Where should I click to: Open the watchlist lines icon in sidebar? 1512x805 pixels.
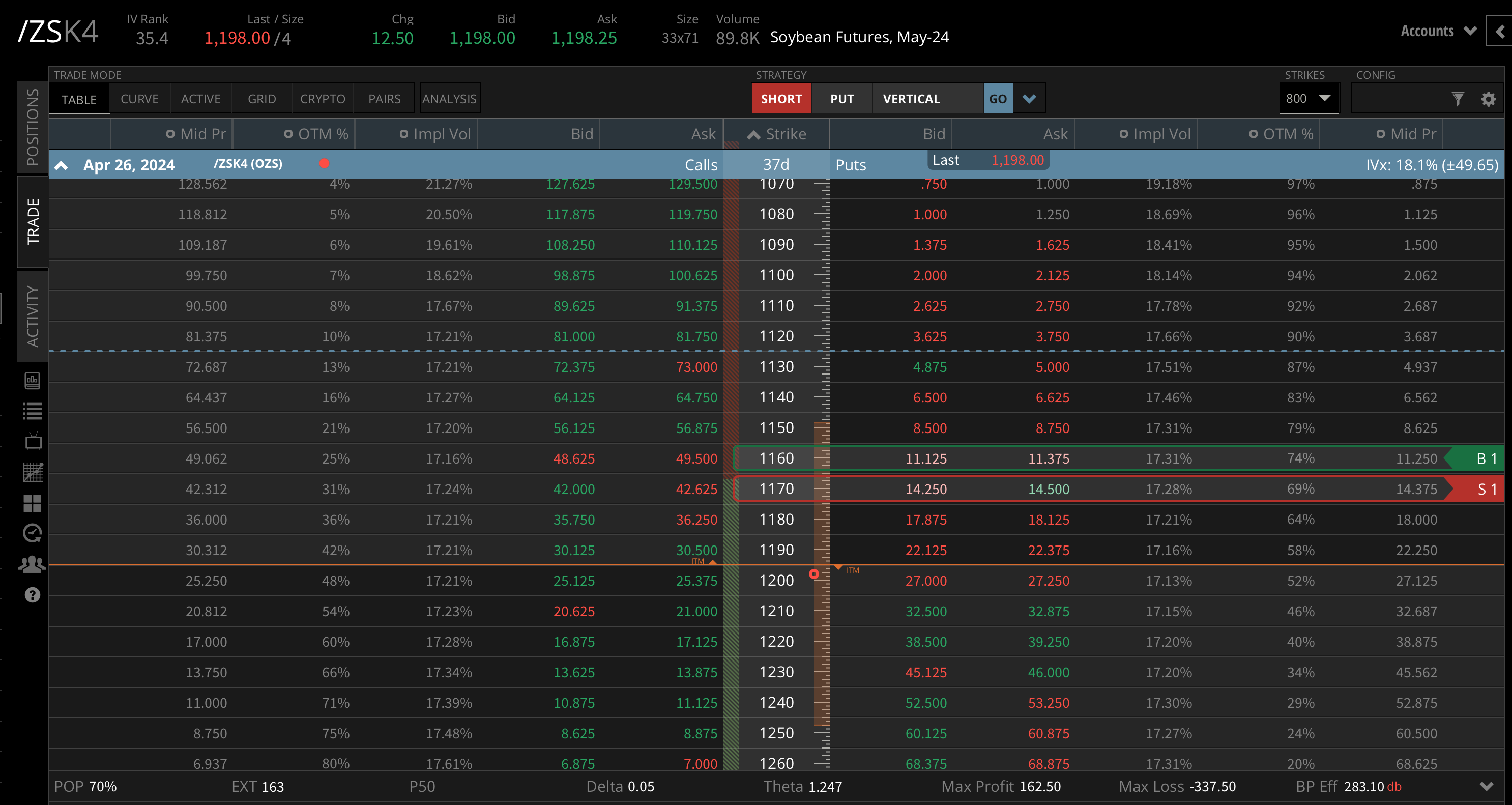33,411
